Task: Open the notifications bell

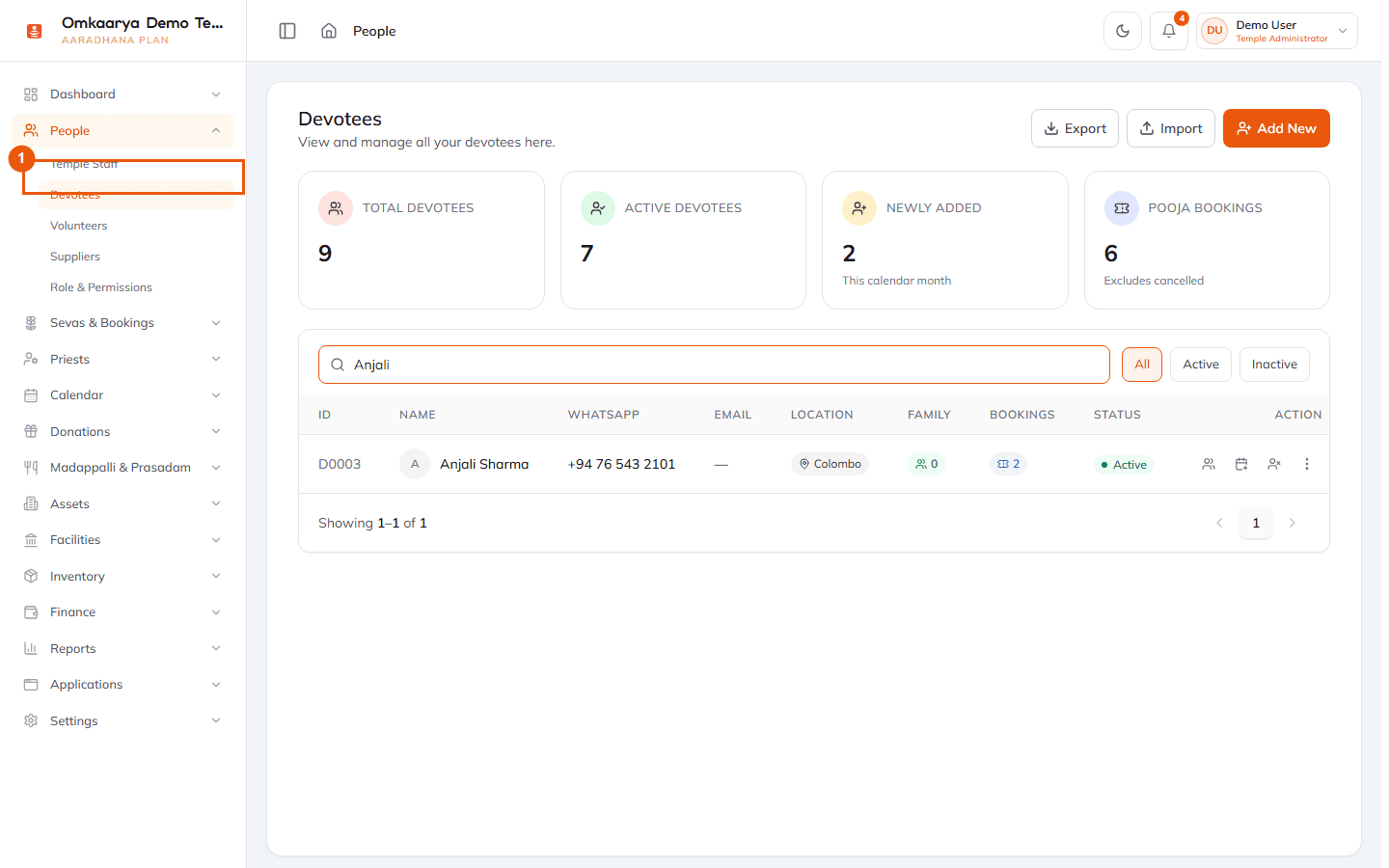Action: coord(1169,31)
